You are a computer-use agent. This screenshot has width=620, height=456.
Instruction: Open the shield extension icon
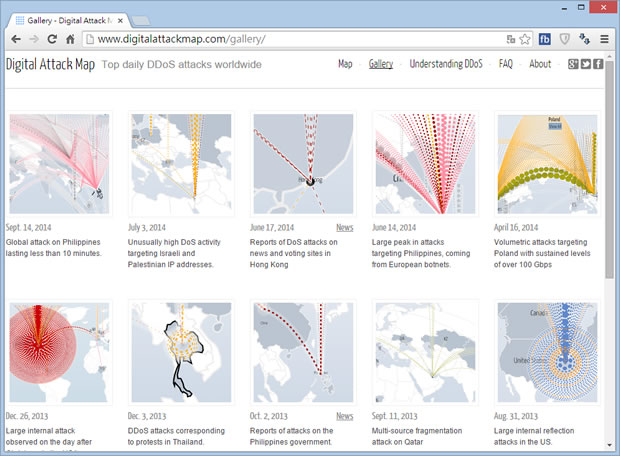tap(564, 39)
